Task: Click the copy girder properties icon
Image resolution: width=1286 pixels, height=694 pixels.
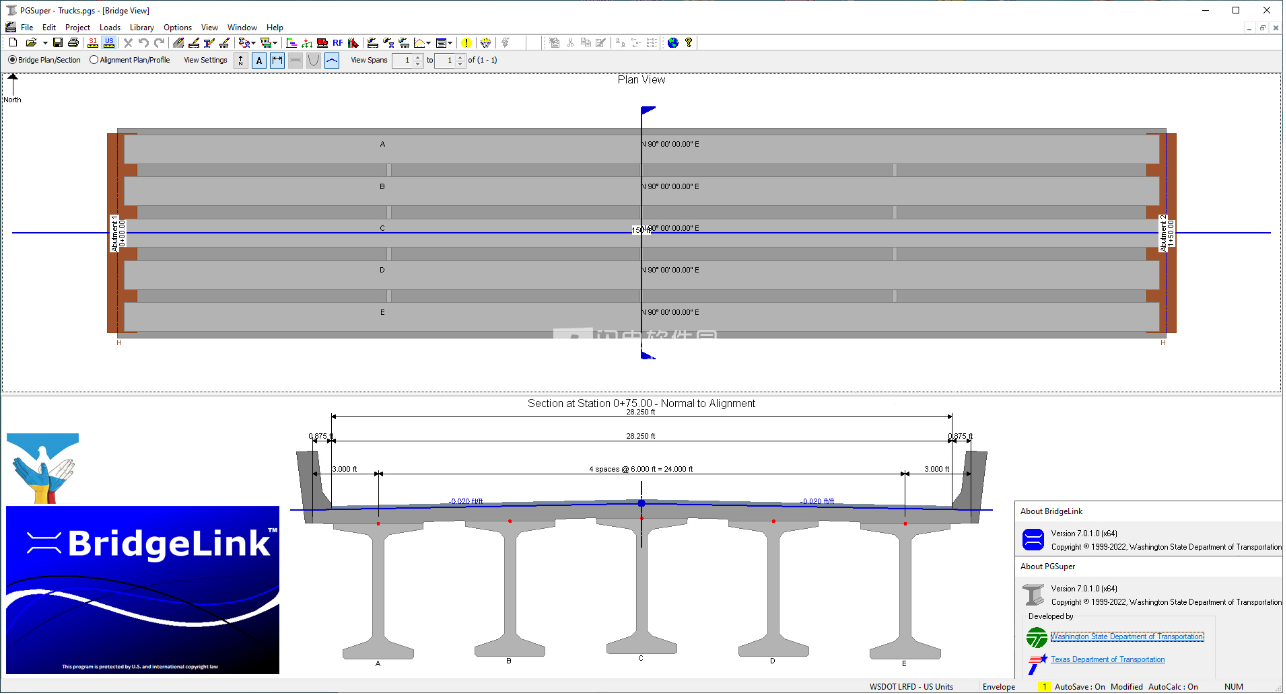Action: (243, 43)
